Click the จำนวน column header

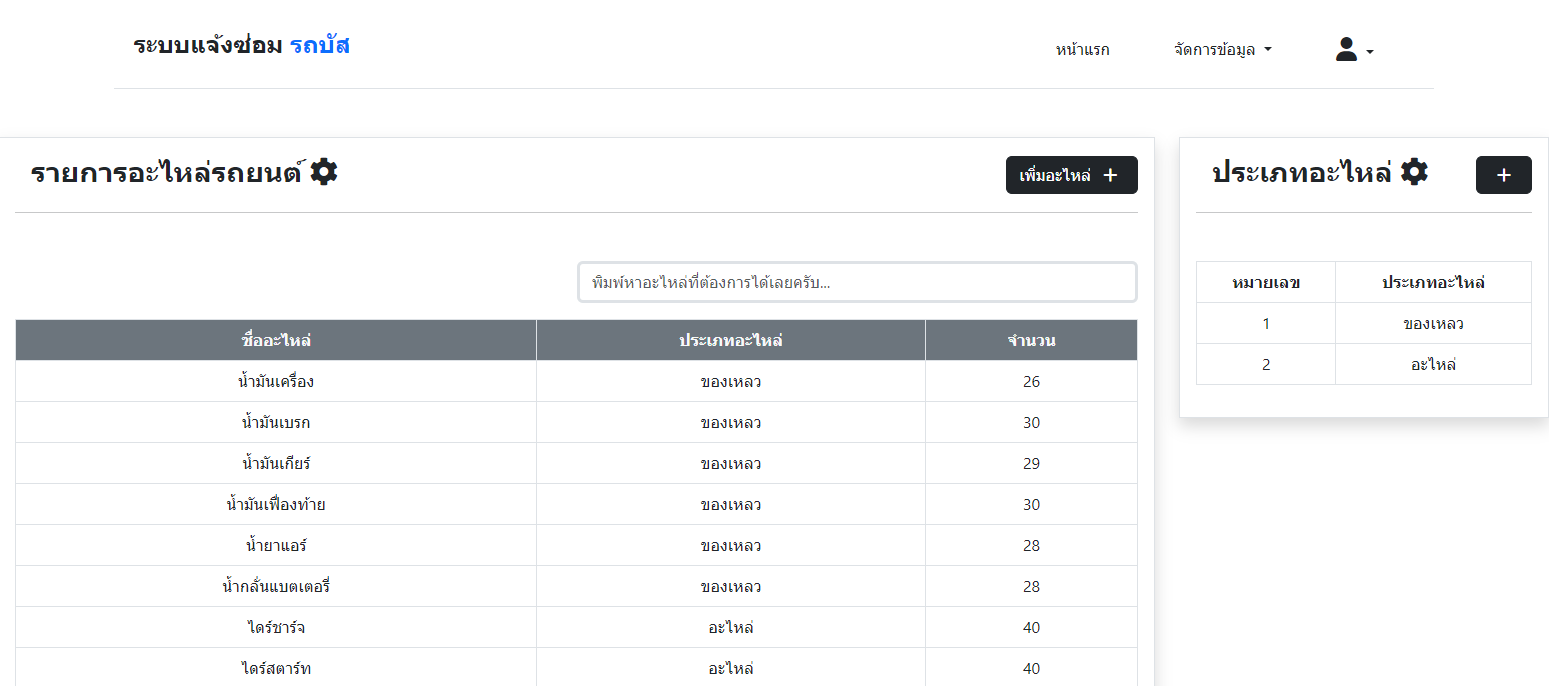click(1031, 340)
